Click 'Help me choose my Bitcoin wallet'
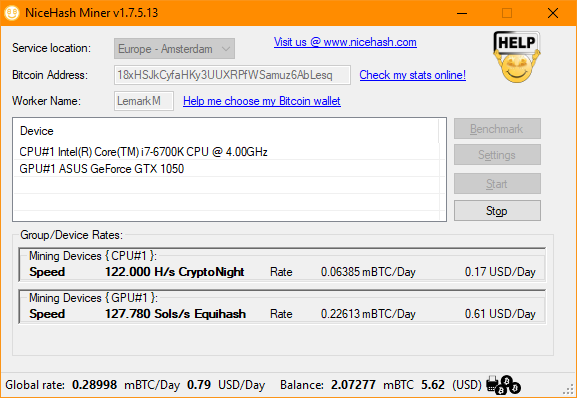577x398 pixels. (262, 101)
